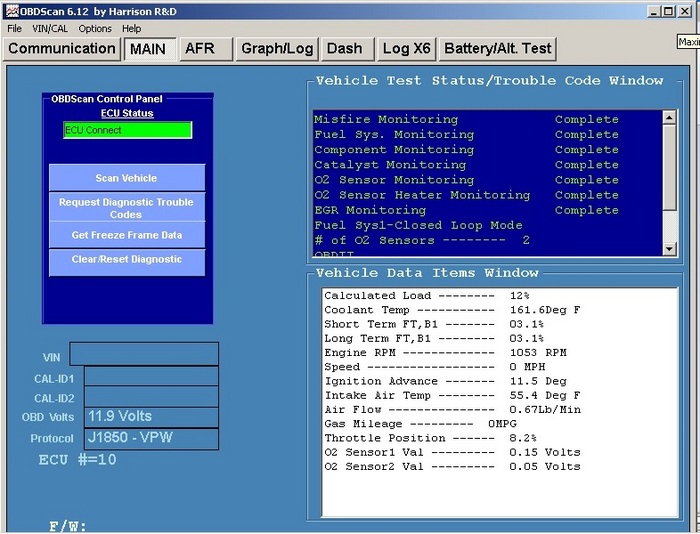
Task: Click Get Freeze Frame Data button
Action: pyautogui.click(x=127, y=235)
